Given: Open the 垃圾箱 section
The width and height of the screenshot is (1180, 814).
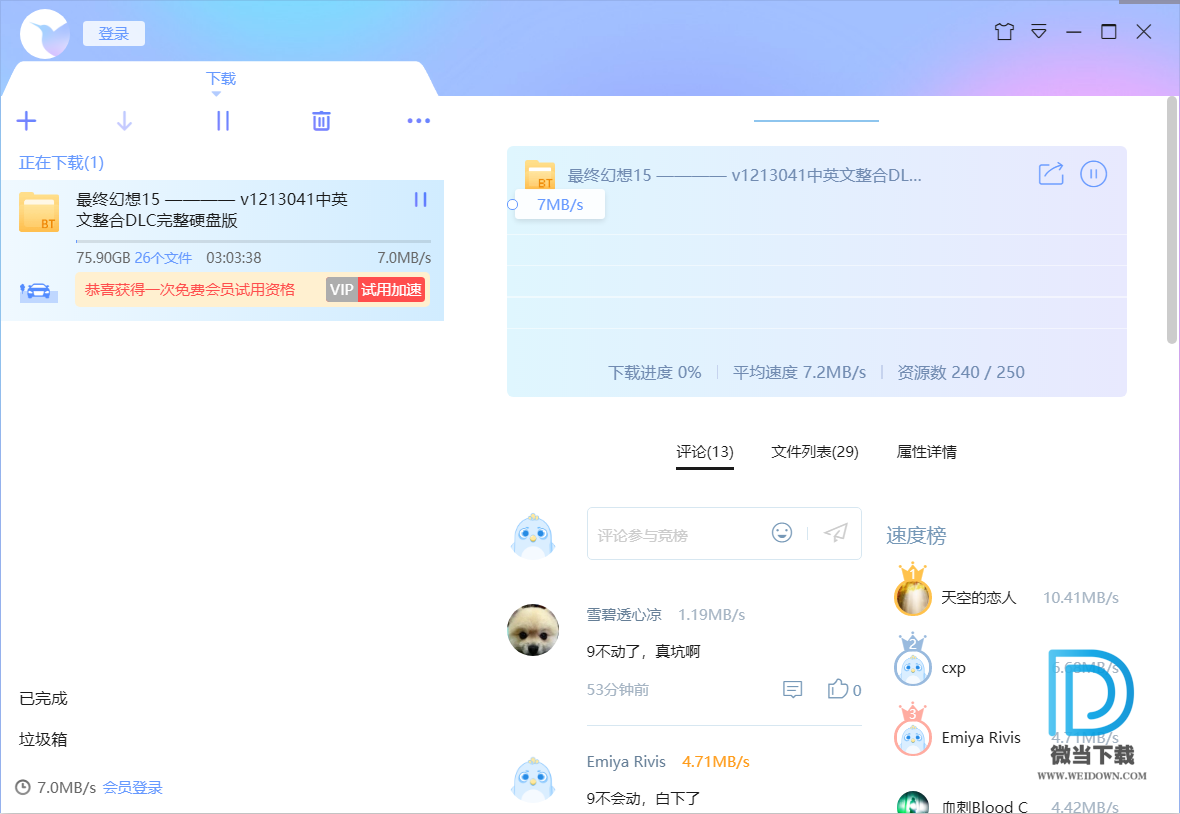Looking at the screenshot, I should click(44, 740).
